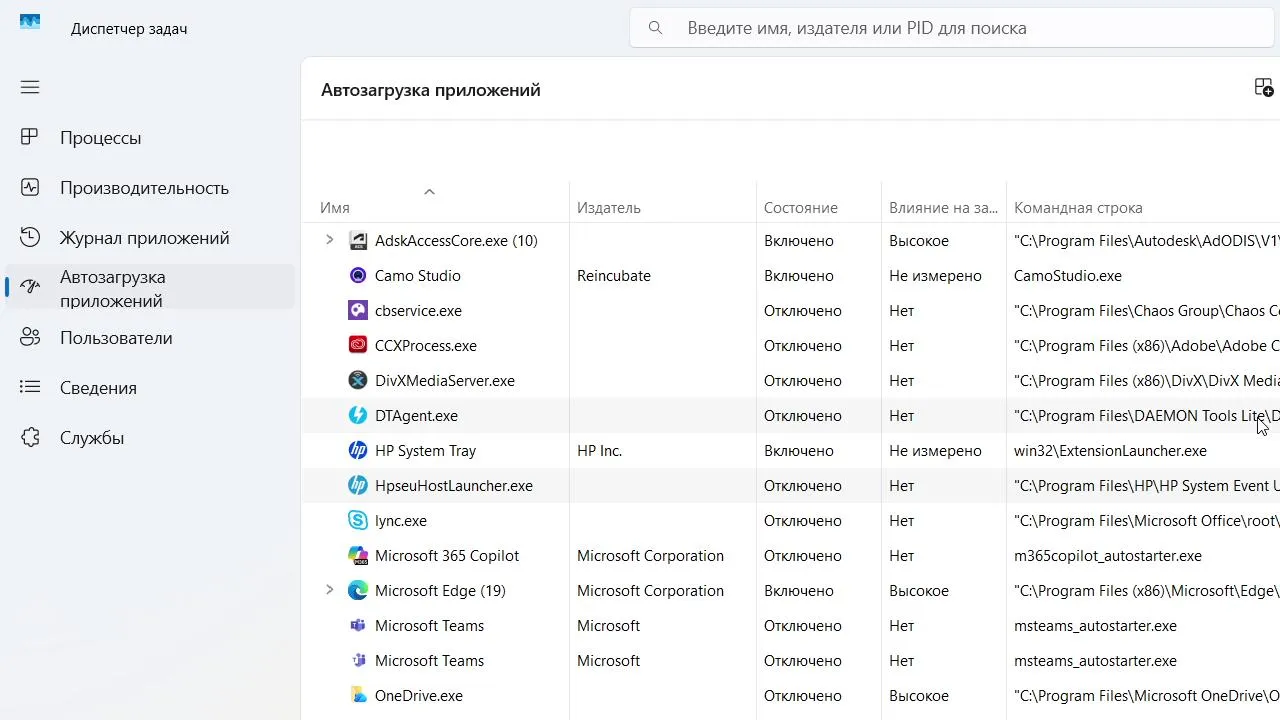This screenshot has width=1280, height=720.
Task: Open the Services puzzle-piece icon
Action: point(30,437)
